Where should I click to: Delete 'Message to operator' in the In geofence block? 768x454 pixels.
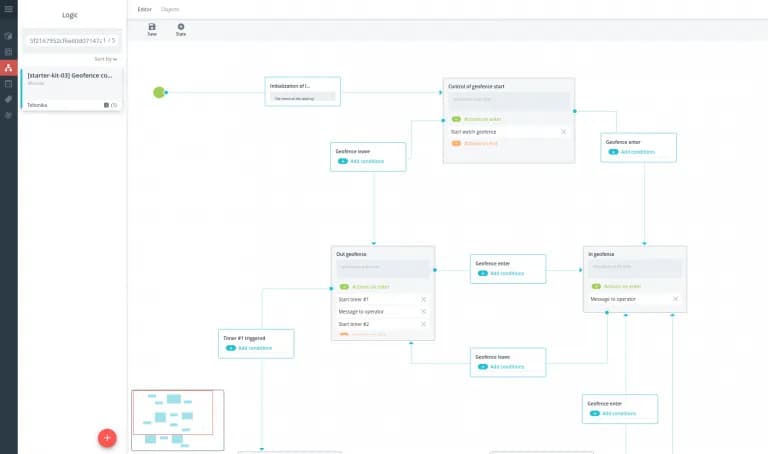pyautogui.click(x=675, y=299)
